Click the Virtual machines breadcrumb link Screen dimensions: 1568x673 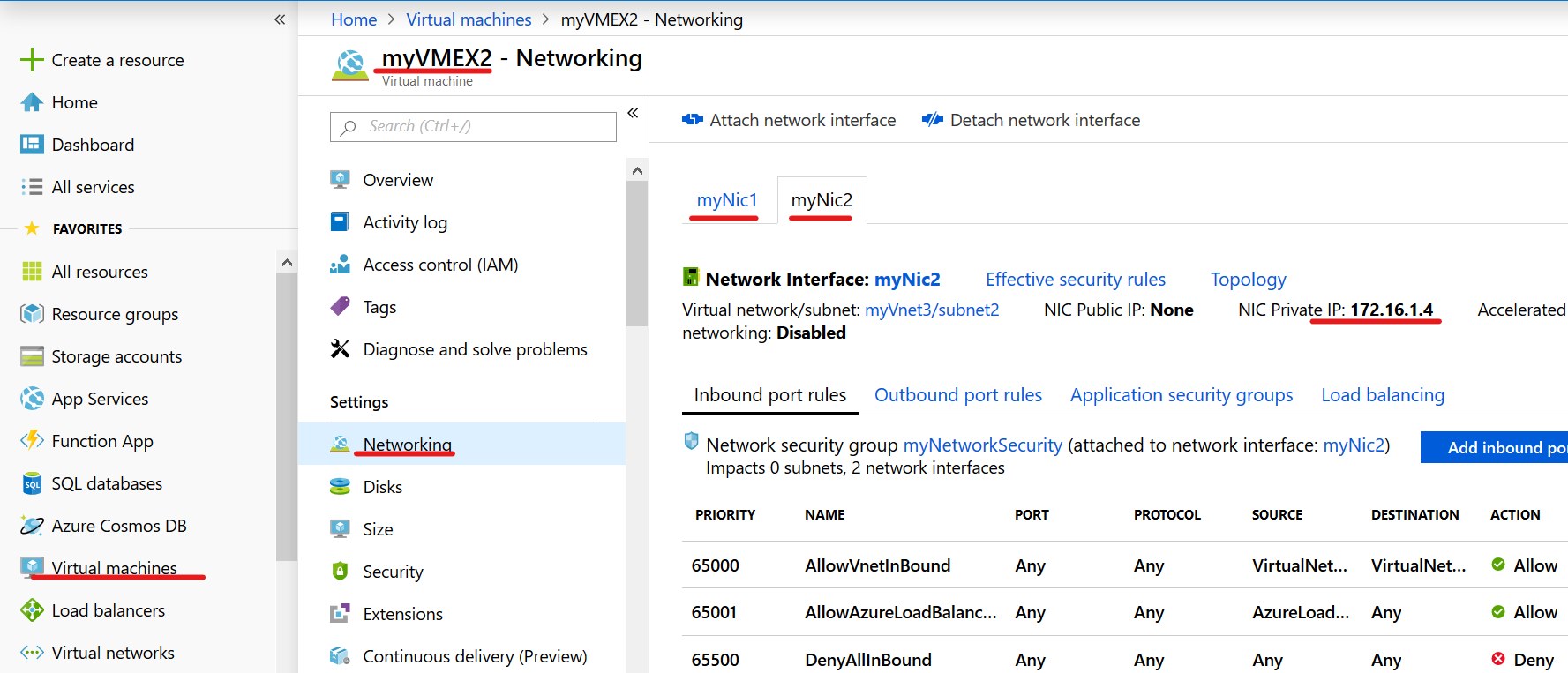click(x=469, y=19)
